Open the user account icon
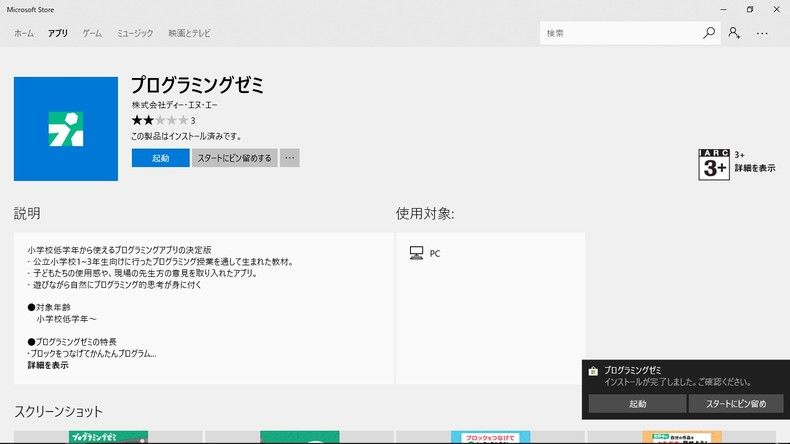 coord(734,33)
